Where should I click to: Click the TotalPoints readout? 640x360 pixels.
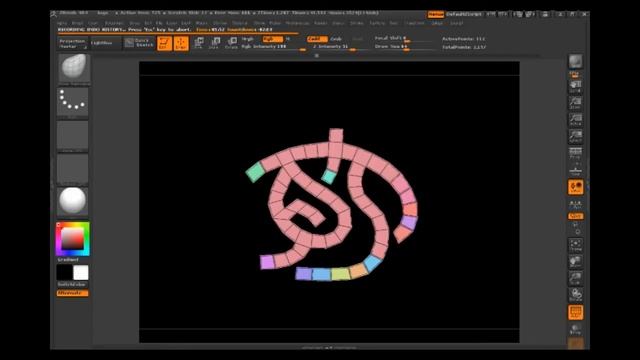pyautogui.click(x=464, y=47)
